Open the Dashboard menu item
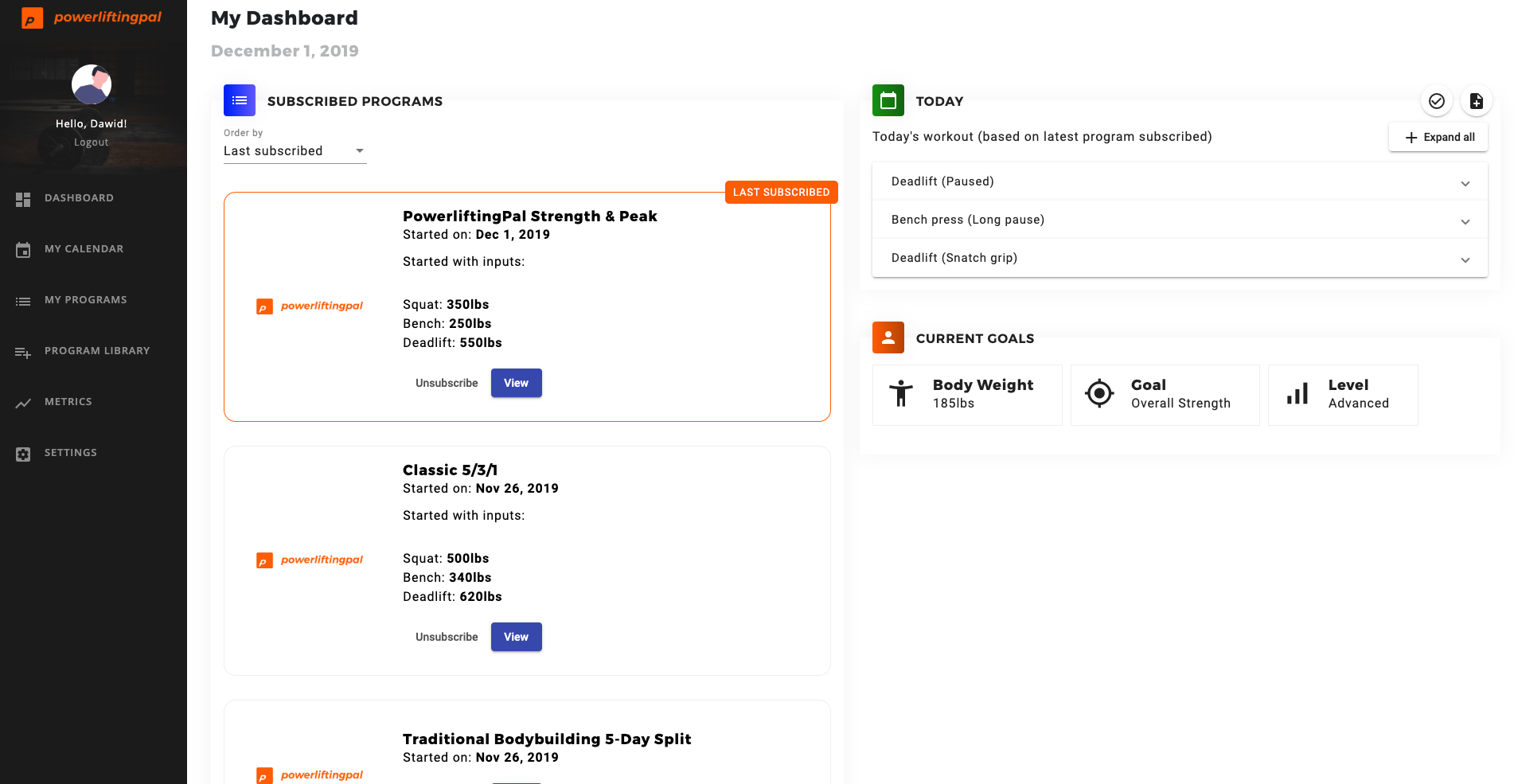Viewport: 1518px width, 784px height. click(79, 198)
